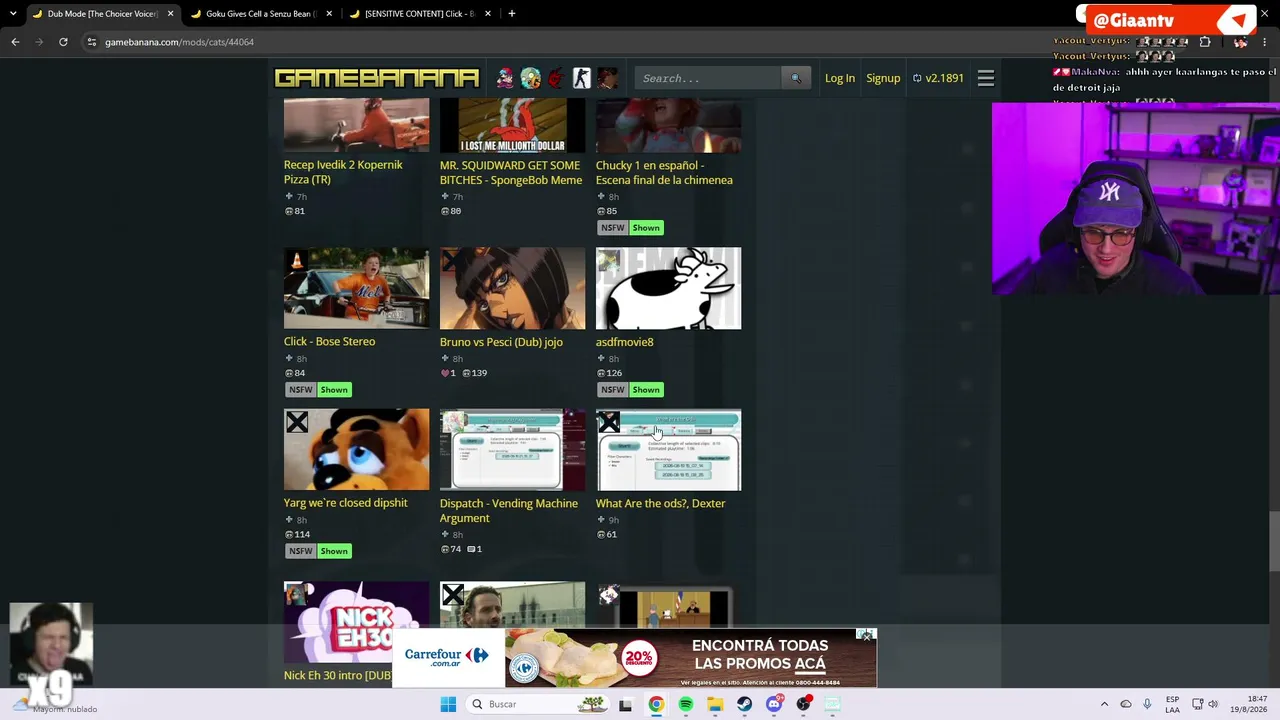The image size is (1280, 720).
Task: Open the Counter-Strike game icon
Action: 582,78
